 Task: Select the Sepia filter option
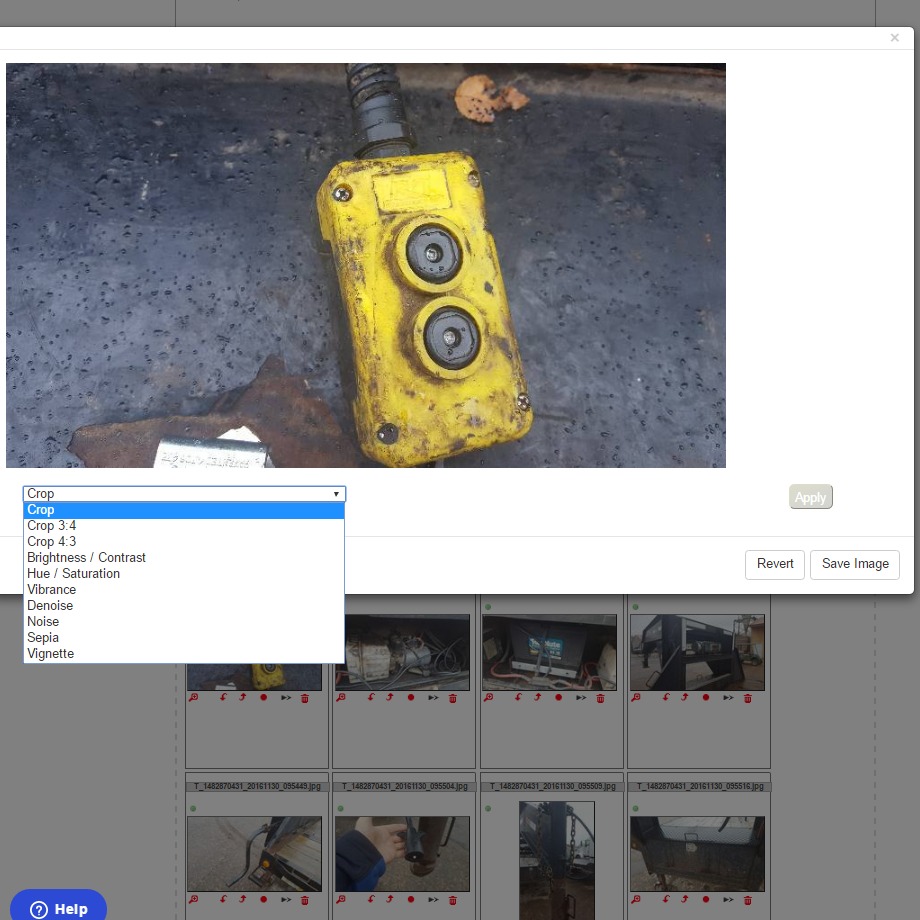coord(43,638)
